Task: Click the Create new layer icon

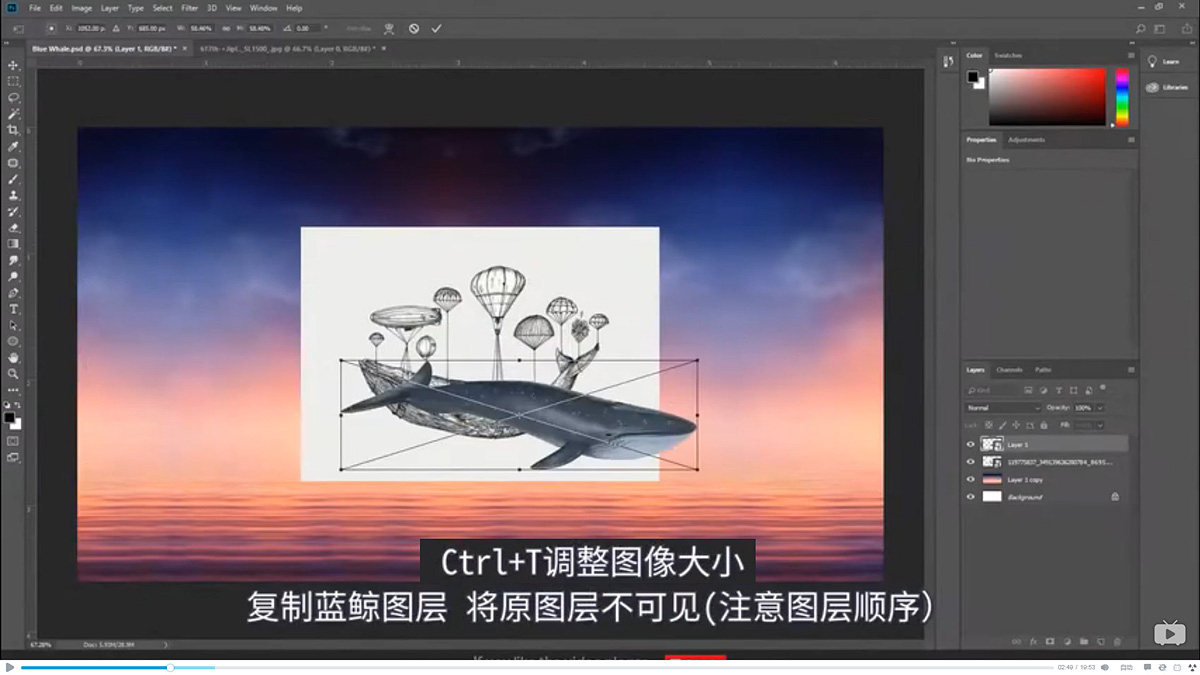Action: [x=1100, y=641]
